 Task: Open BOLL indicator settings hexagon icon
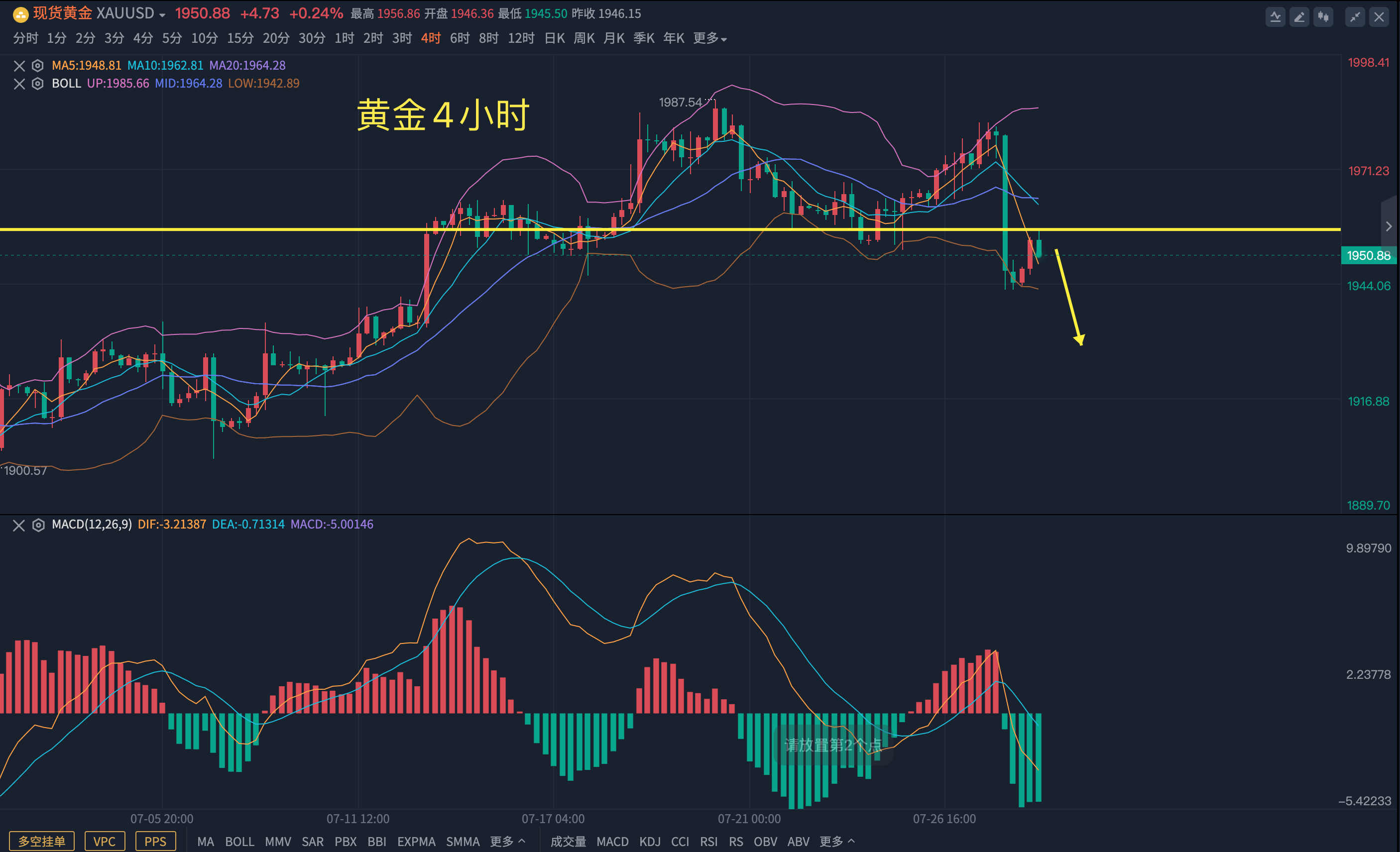pyautogui.click(x=37, y=84)
